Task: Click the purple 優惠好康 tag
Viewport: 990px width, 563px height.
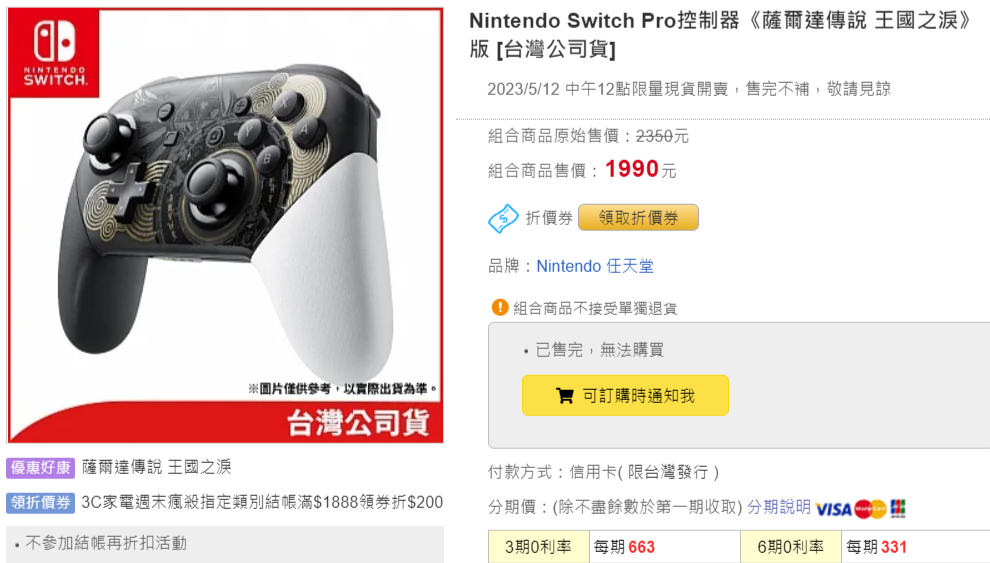Action: click(x=40, y=468)
